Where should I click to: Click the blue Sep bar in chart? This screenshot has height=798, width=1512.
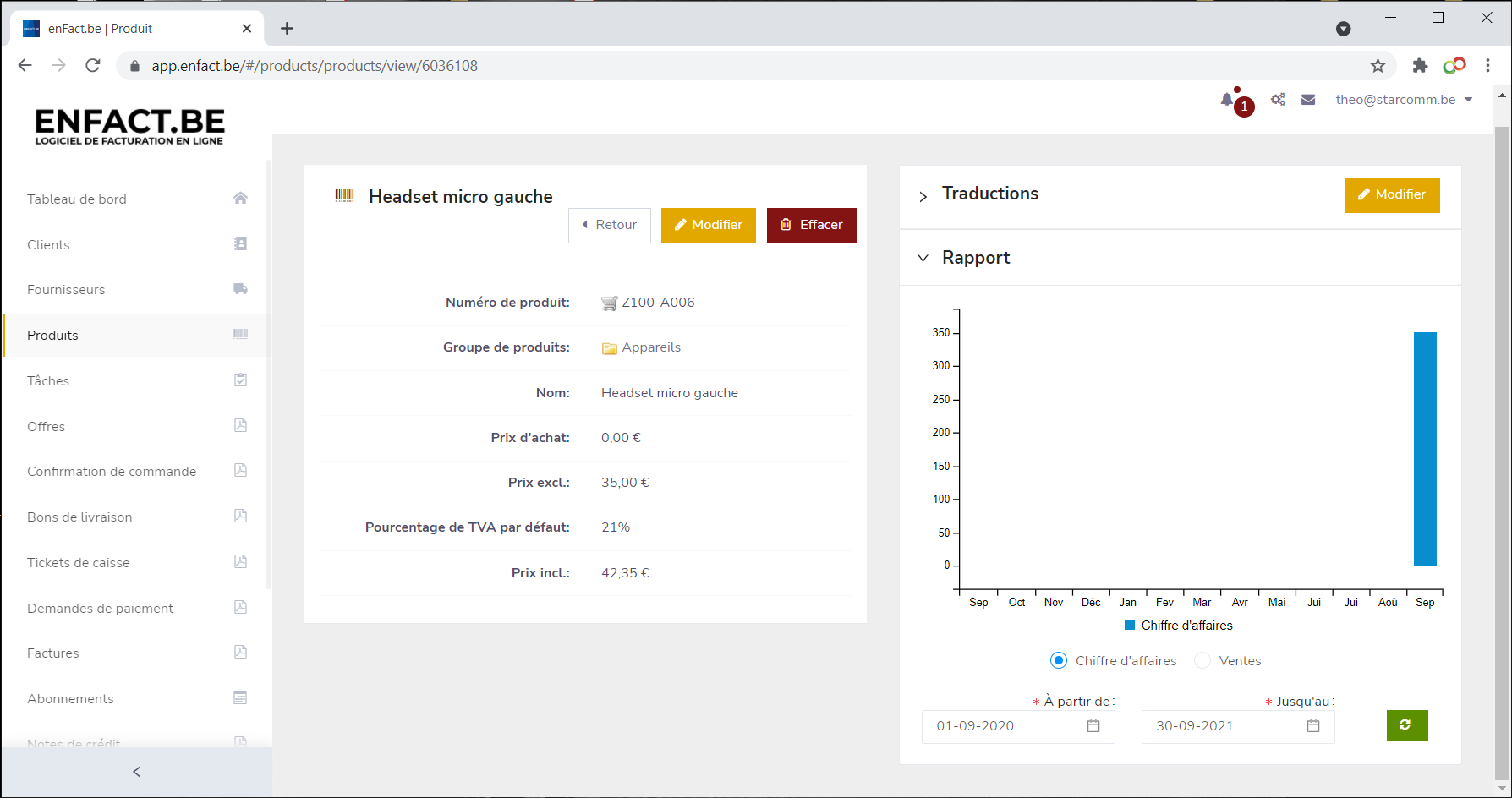(x=1425, y=449)
